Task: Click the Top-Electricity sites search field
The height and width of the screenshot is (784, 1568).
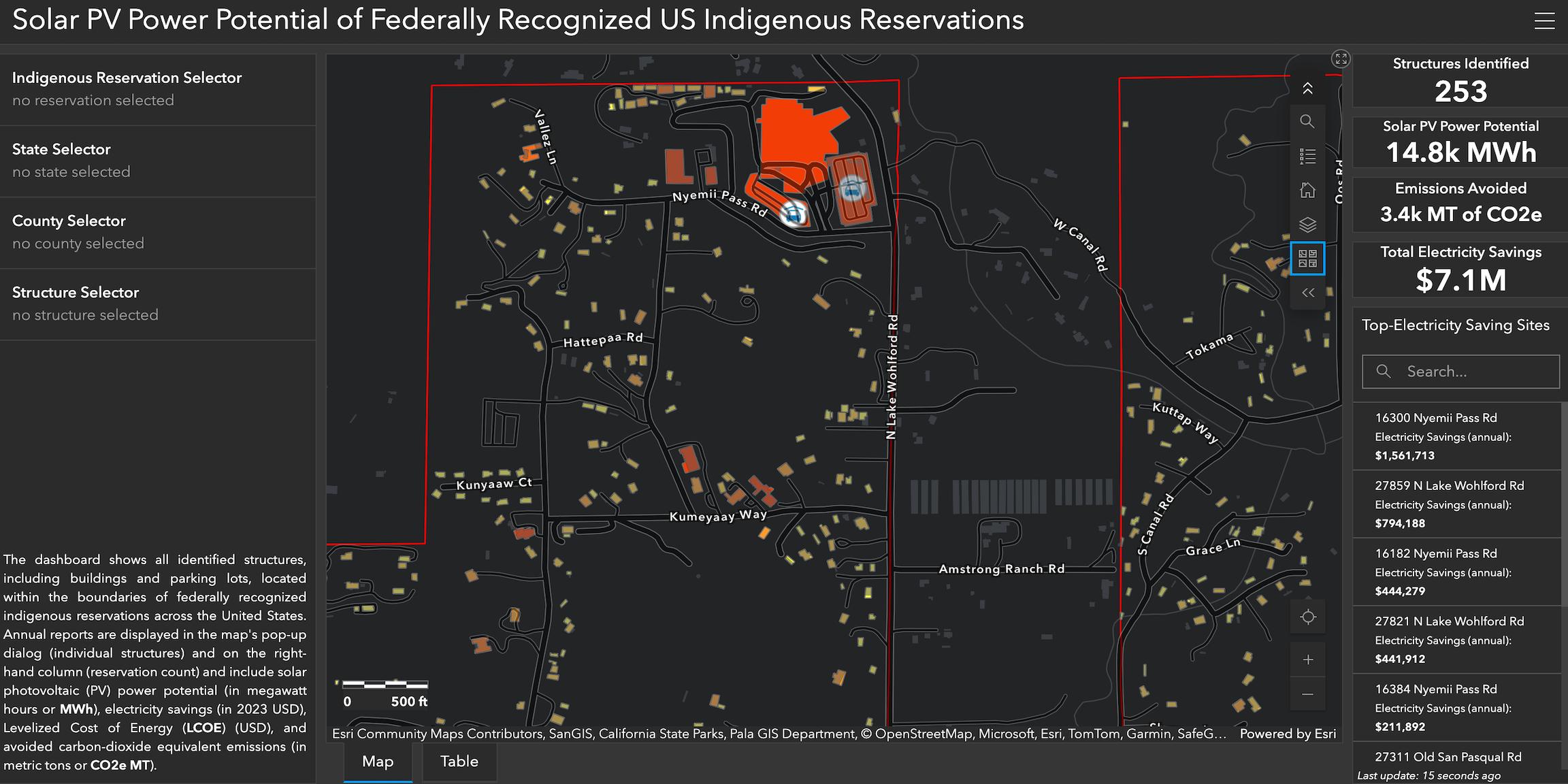Action: point(1460,372)
